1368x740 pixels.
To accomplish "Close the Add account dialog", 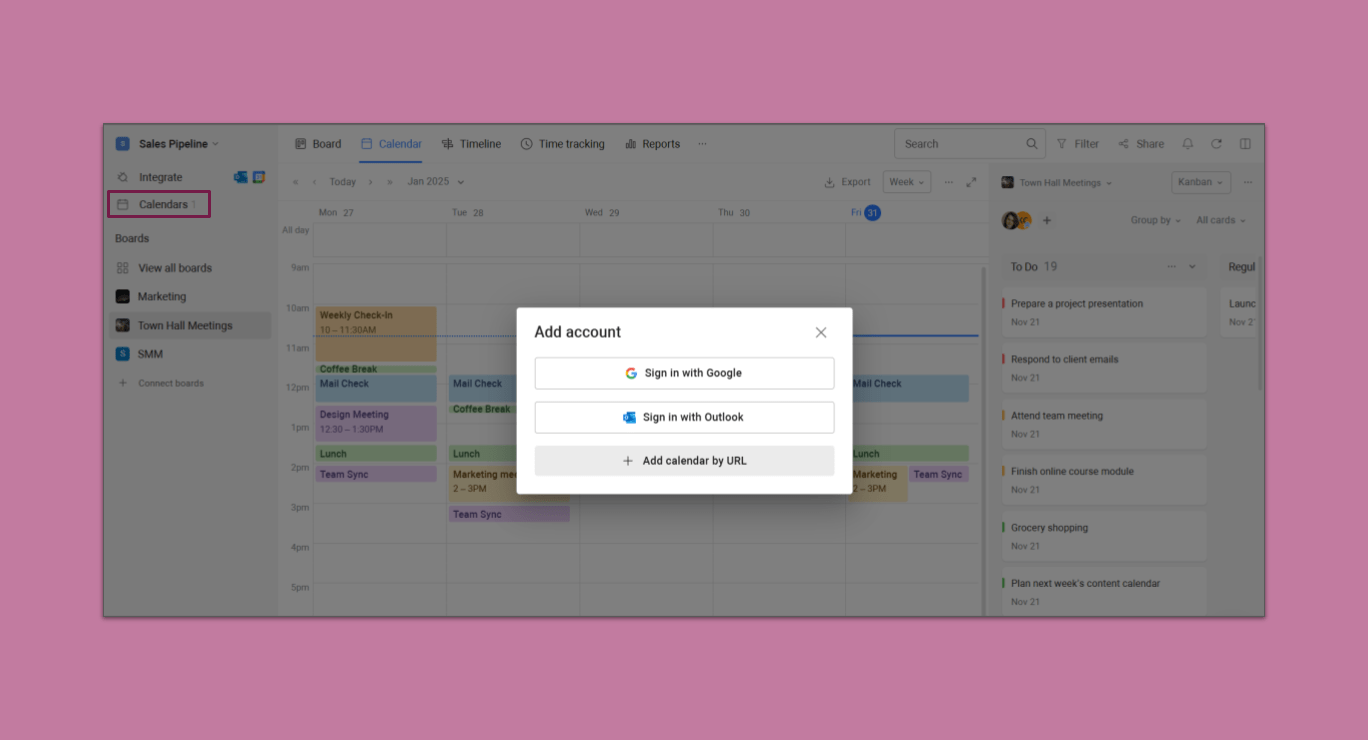I will [821, 333].
